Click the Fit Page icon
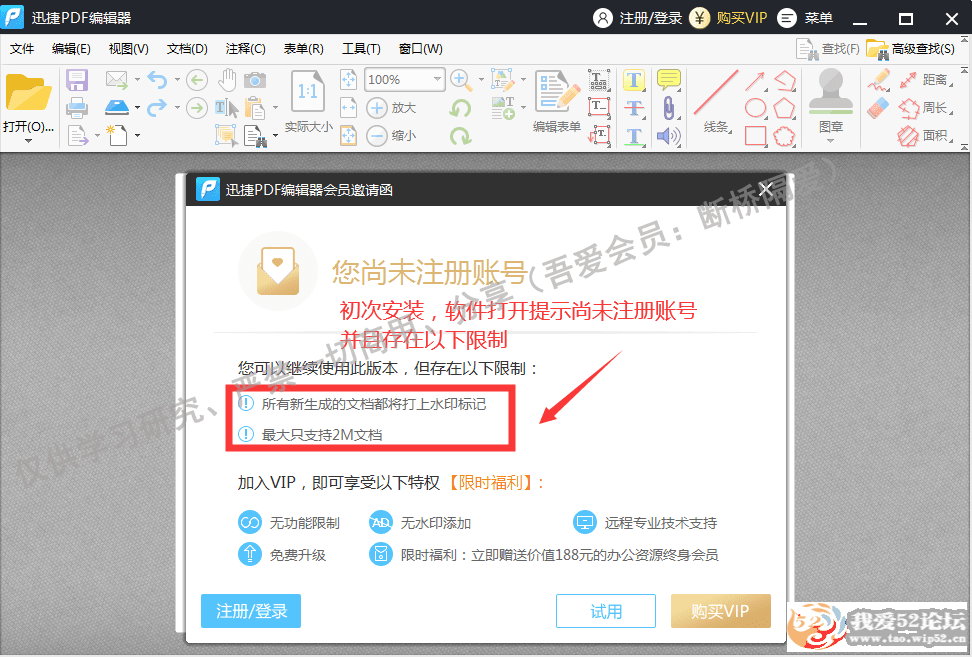Screen dimensions: 972x657 (x=348, y=80)
